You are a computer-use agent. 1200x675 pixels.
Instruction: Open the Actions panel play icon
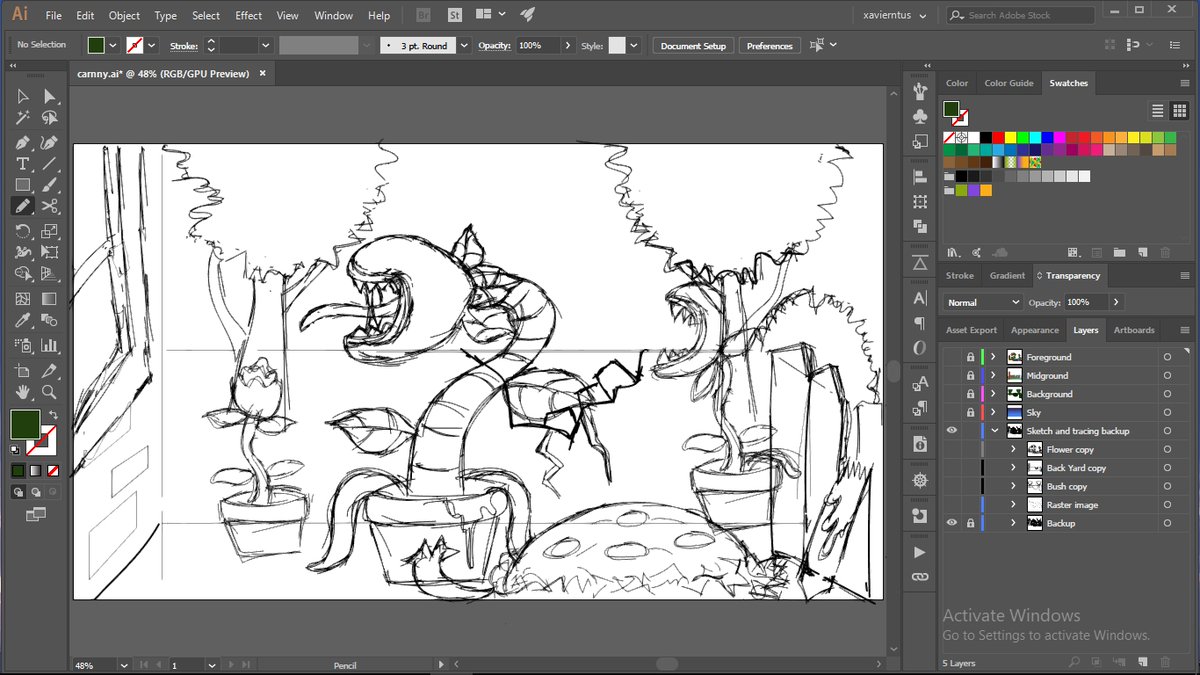[x=920, y=552]
